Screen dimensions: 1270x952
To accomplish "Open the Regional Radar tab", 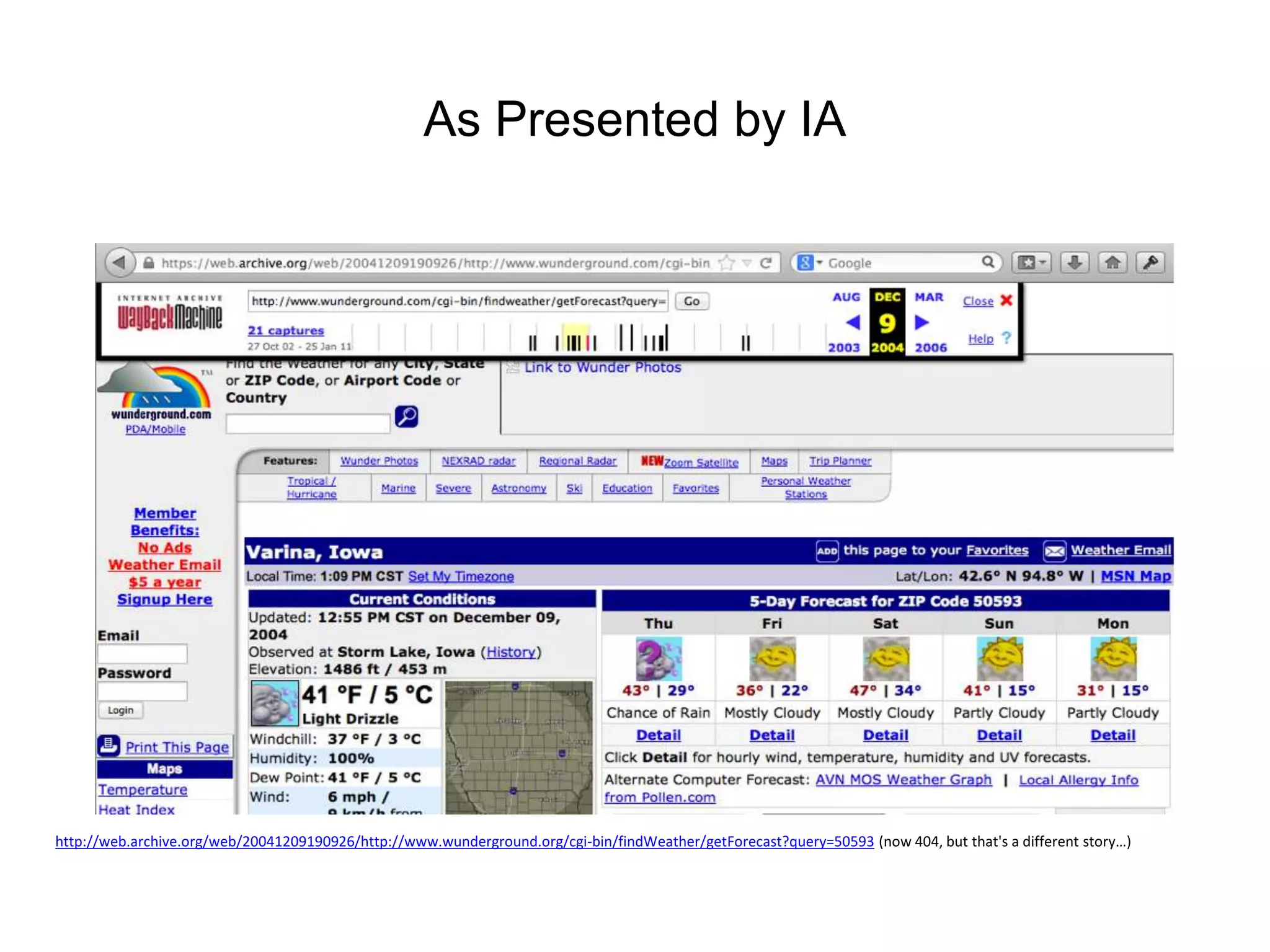I will [577, 461].
